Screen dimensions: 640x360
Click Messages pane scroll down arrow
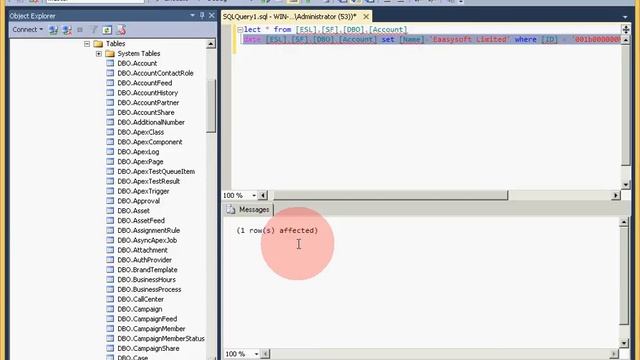coord(624,343)
